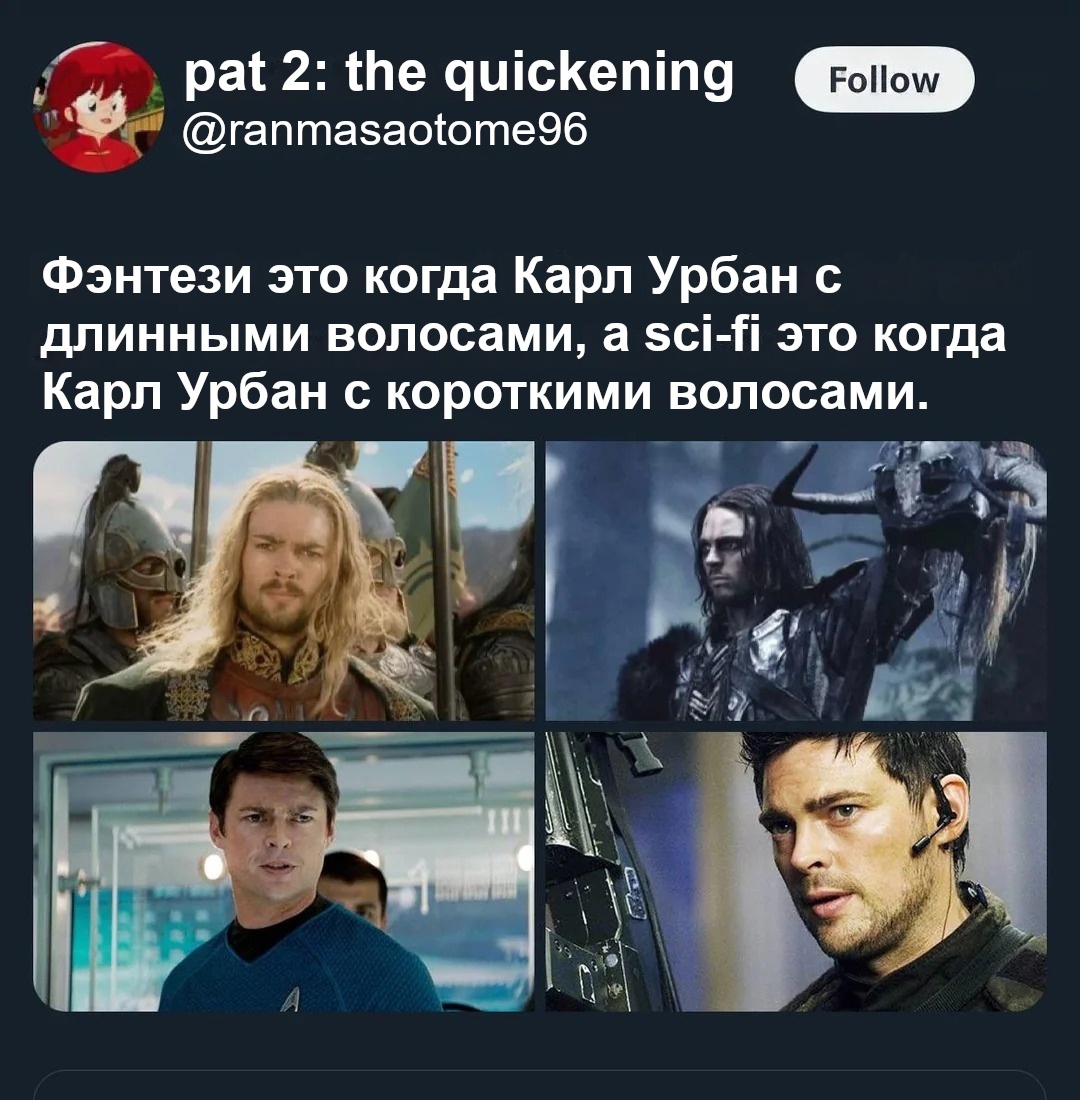Open the photo of the man in blue Starfleet uniform

pos(284,871)
